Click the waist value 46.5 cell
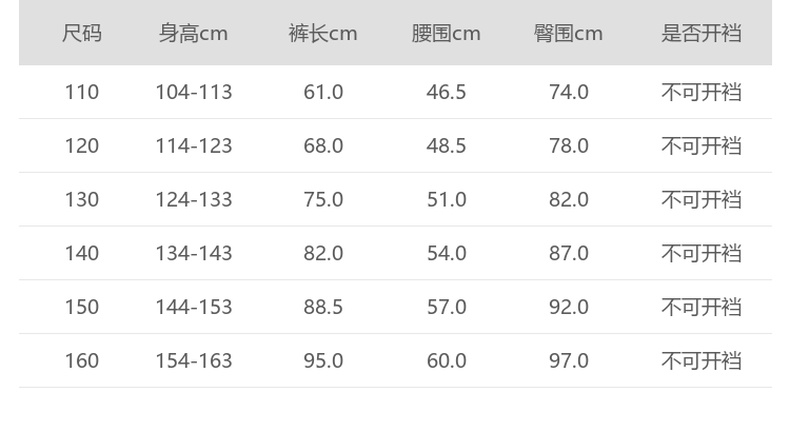 [x=446, y=92]
